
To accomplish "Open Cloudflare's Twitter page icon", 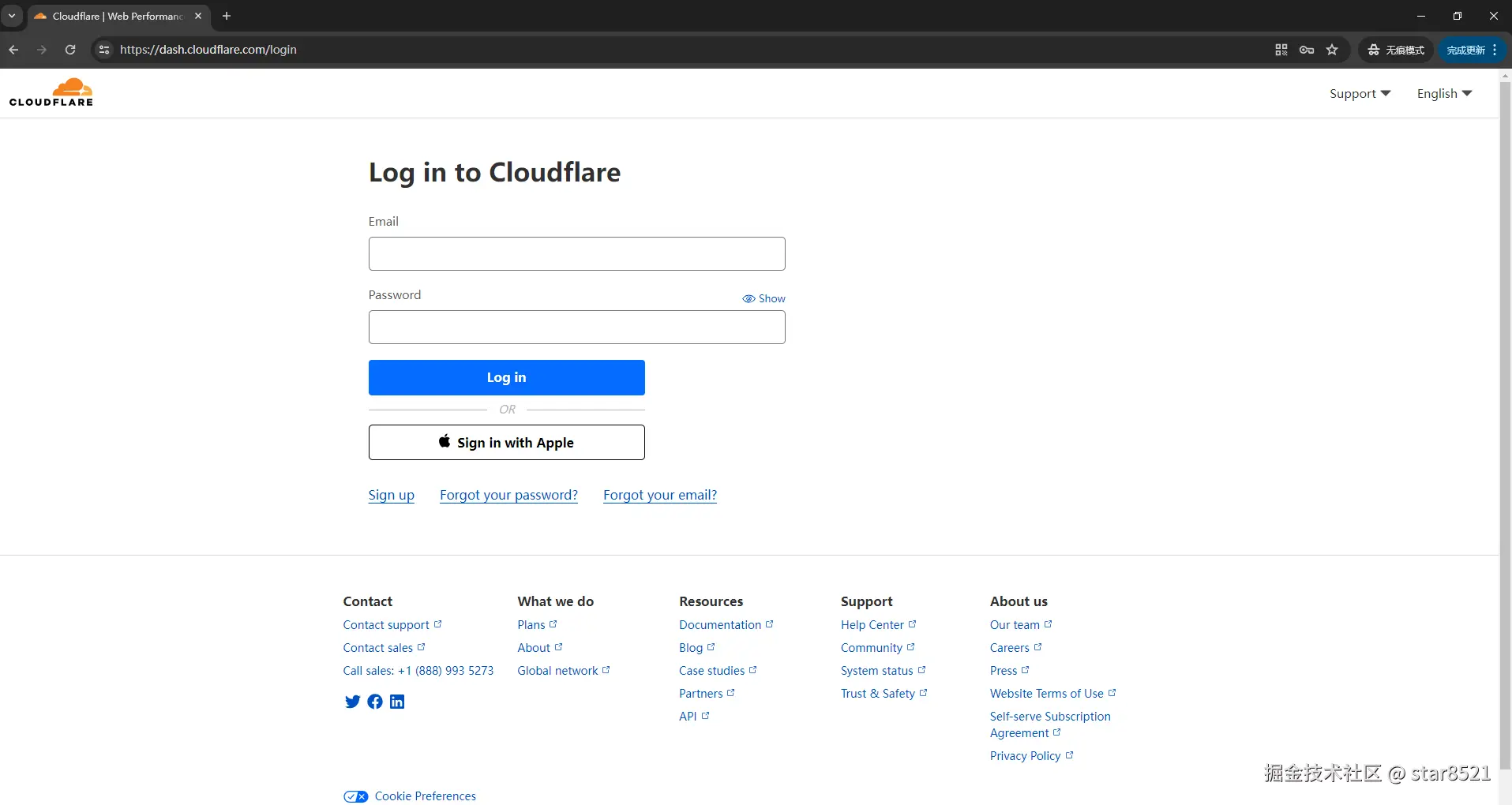I will pos(352,702).
